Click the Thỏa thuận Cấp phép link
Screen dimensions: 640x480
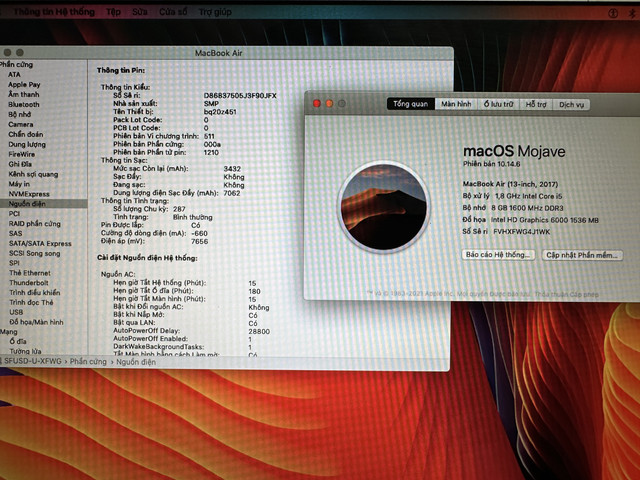567,294
